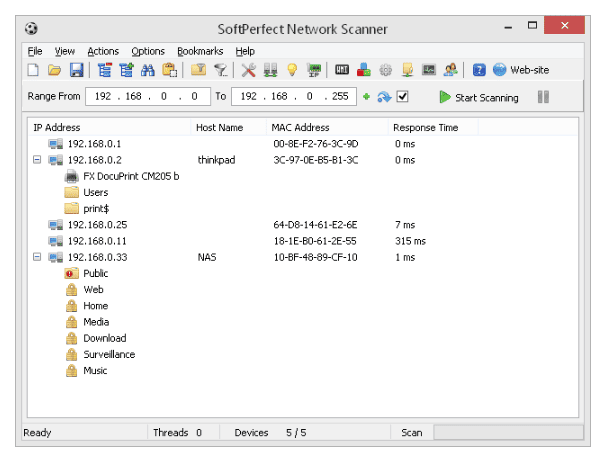607x461 pixels.
Task: Collapse all tree items toolbar icon
Action: click(105, 70)
